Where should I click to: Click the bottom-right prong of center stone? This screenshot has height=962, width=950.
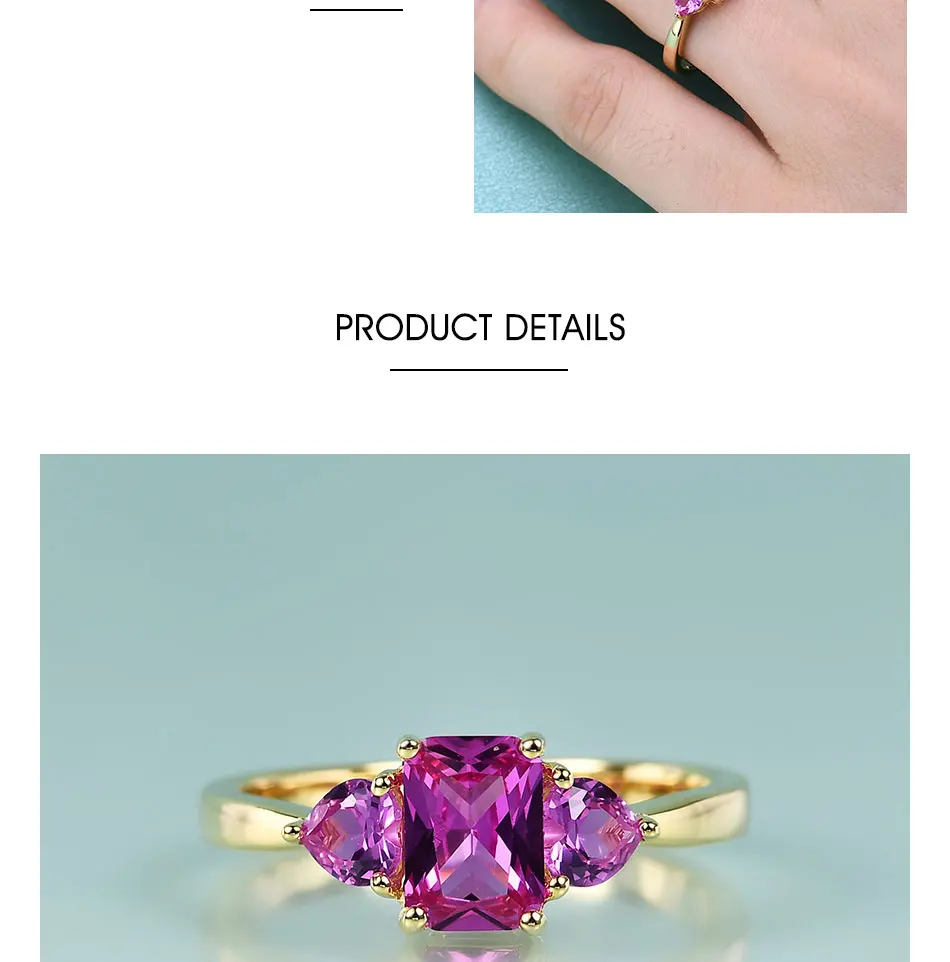click(x=532, y=918)
